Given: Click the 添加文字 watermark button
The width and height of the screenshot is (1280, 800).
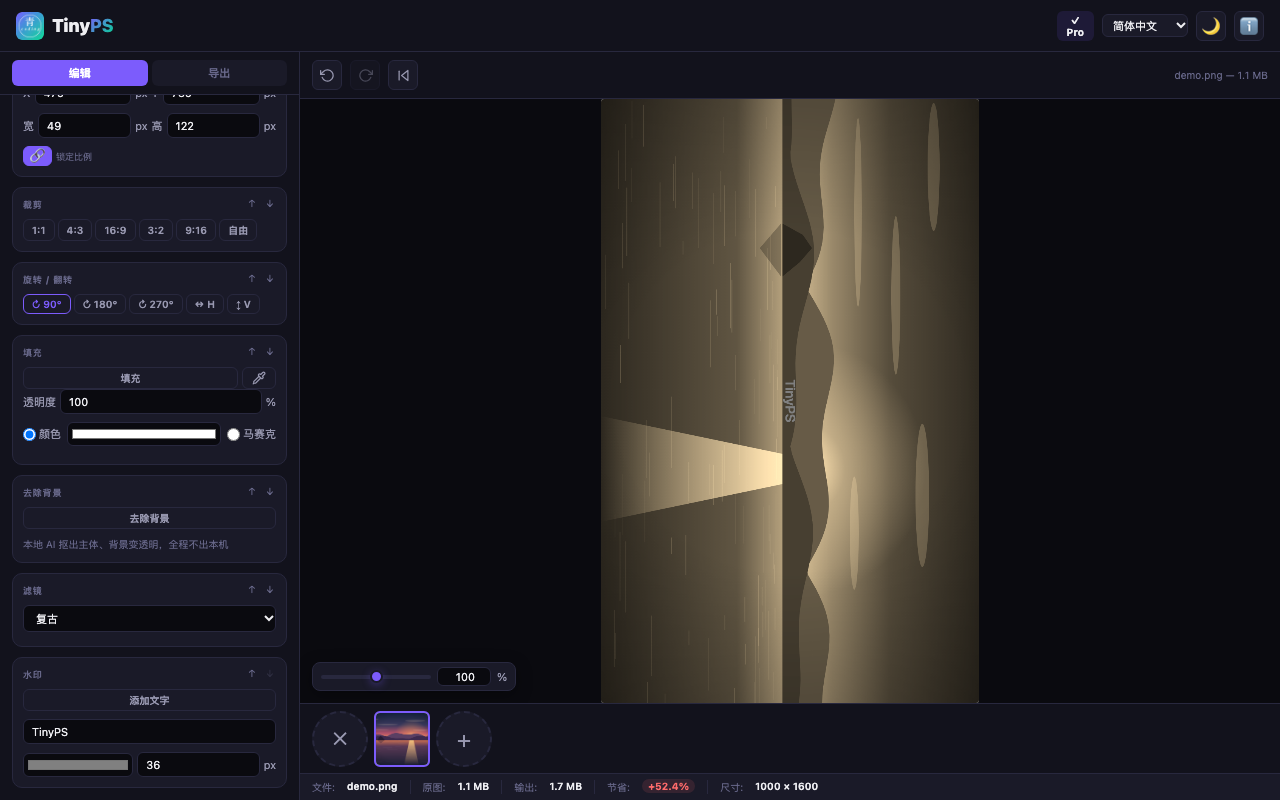Looking at the screenshot, I should coord(149,700).
